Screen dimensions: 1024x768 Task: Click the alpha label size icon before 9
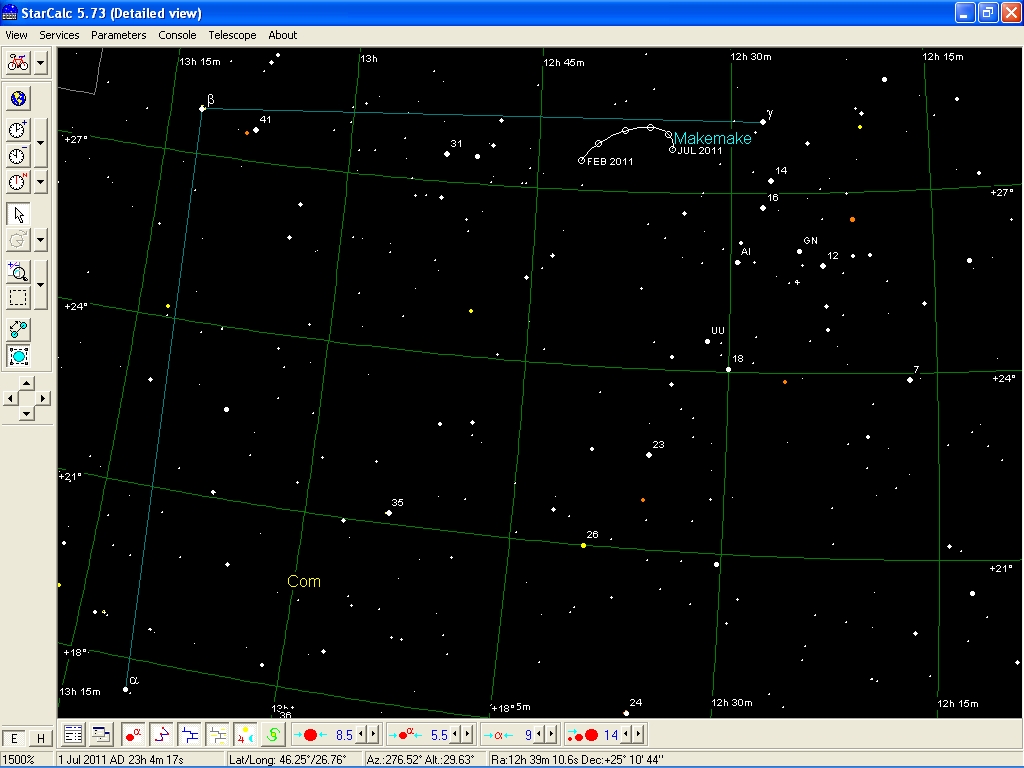point(498,735)
